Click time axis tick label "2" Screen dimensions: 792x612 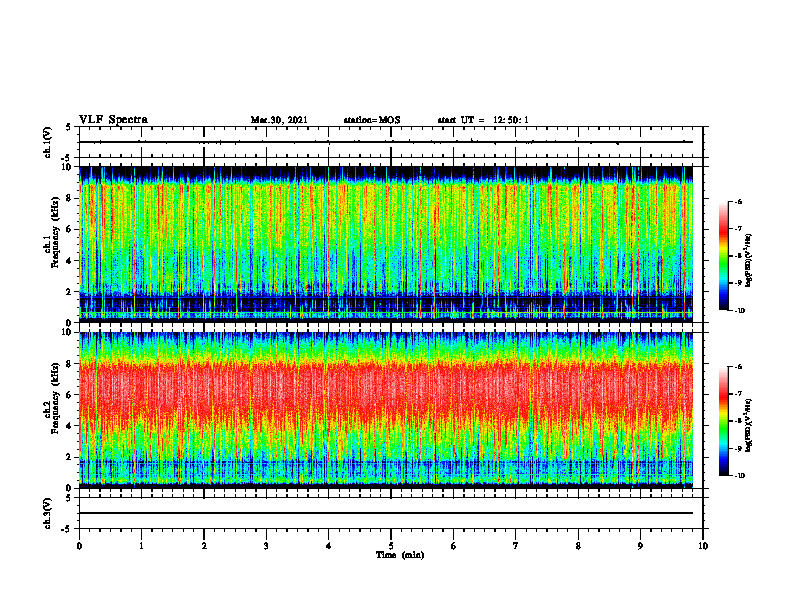(x=204, y=546)
